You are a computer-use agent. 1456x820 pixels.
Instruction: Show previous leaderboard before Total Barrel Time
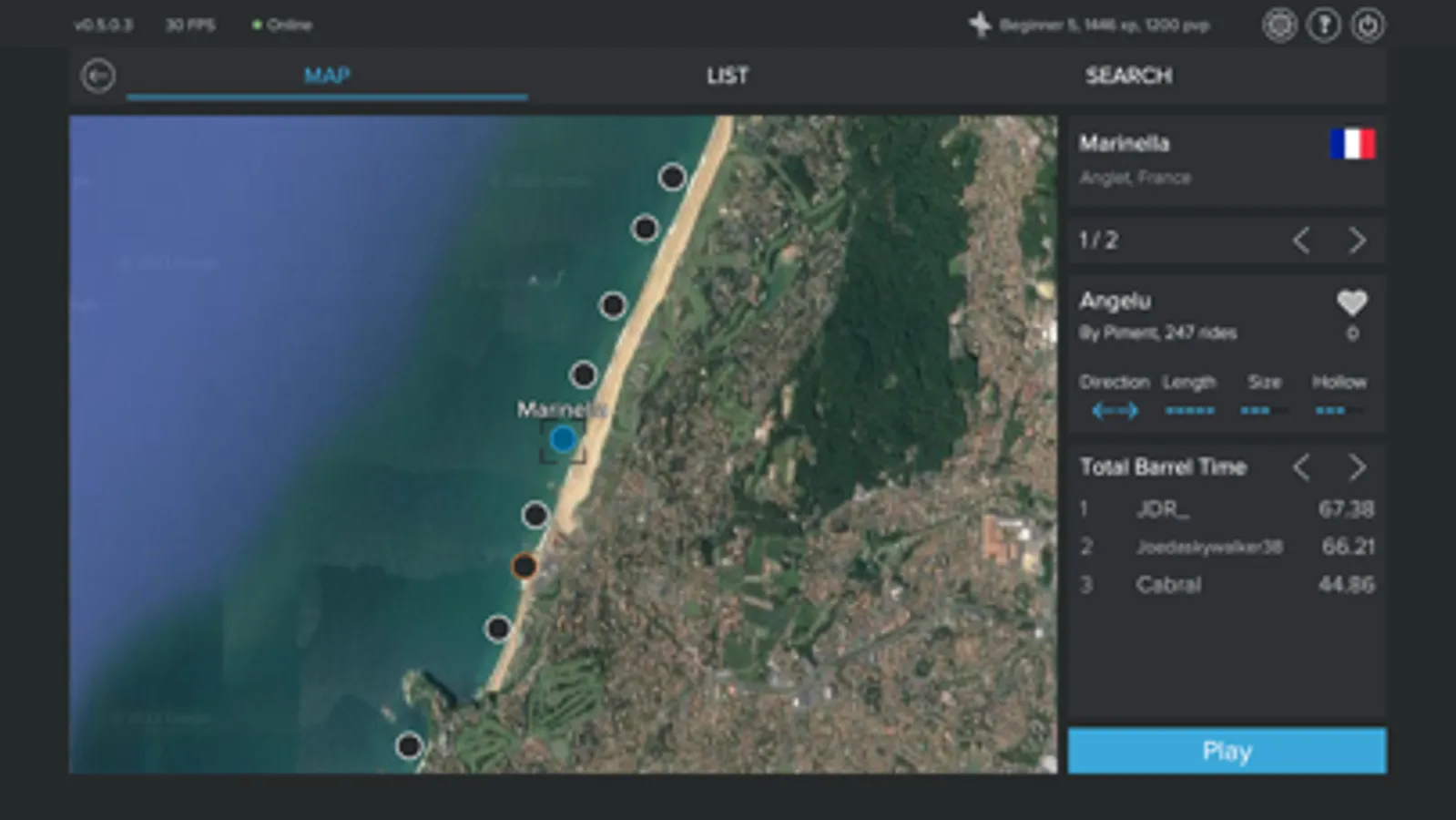pyautogui.click(x=1301, y=467)
